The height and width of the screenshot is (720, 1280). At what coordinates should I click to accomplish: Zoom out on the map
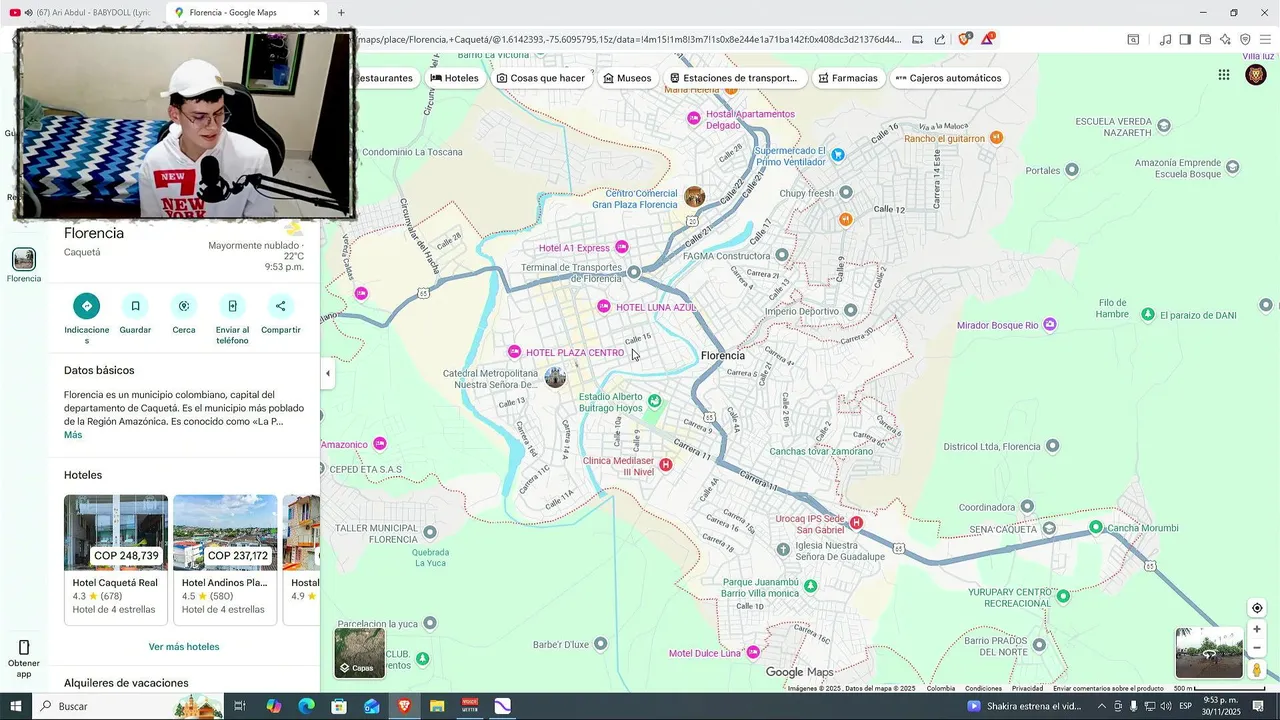click(1257, 648)
